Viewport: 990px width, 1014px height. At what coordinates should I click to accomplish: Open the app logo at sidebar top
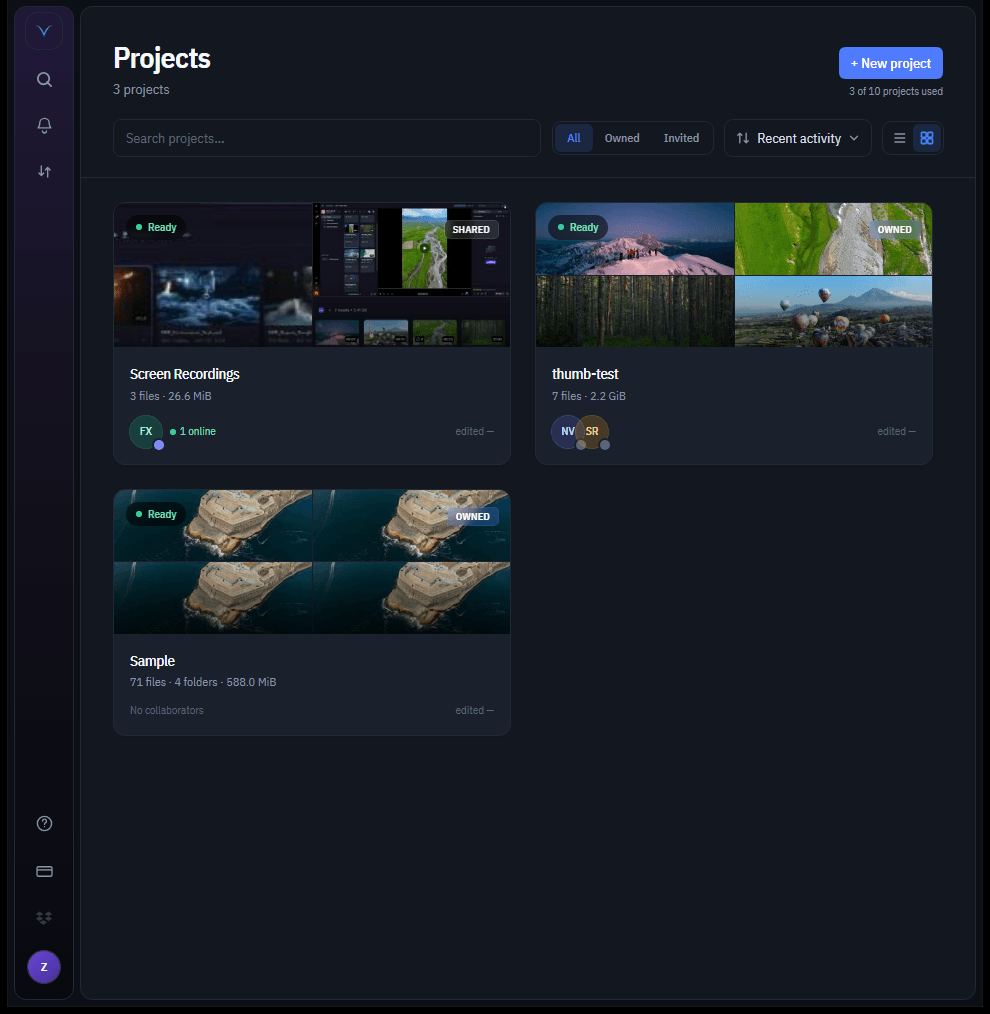pyautogui.click(x=44, y=31)
